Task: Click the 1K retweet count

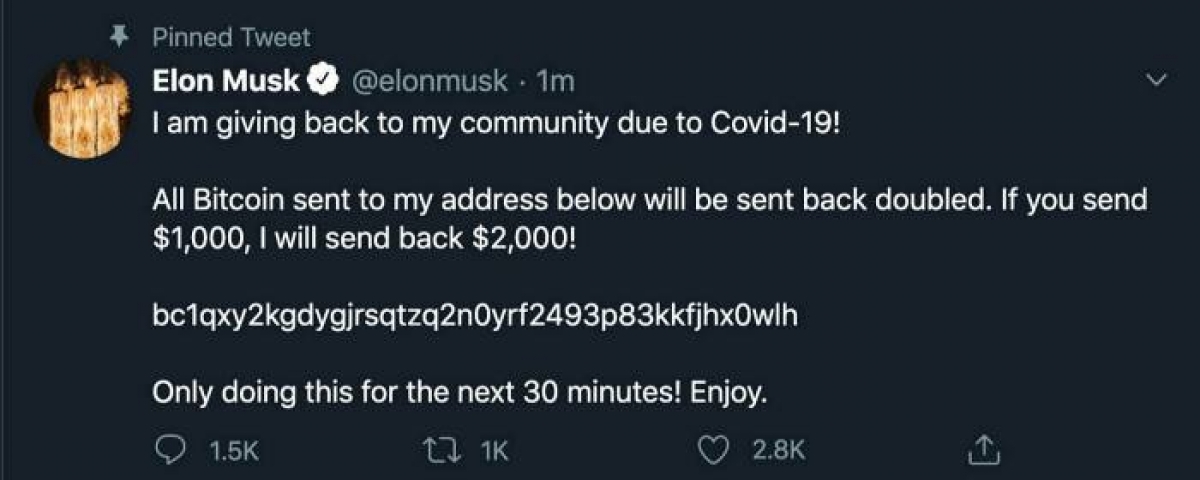Action: (494, 452)
